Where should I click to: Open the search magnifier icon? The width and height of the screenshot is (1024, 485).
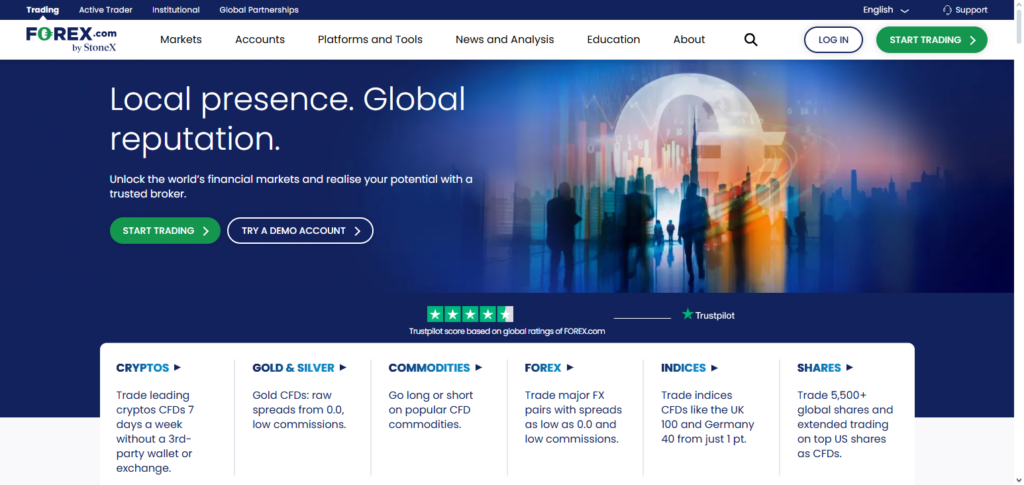[x=751, y=40]
